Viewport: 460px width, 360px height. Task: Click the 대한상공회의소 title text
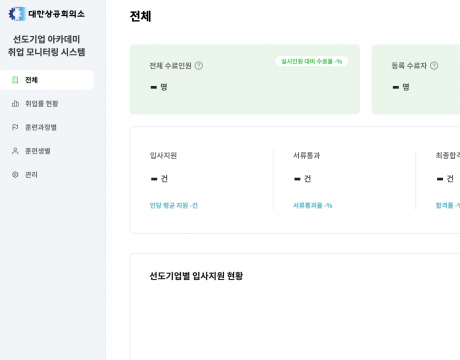pyautogui.click(x=56, y=14)
